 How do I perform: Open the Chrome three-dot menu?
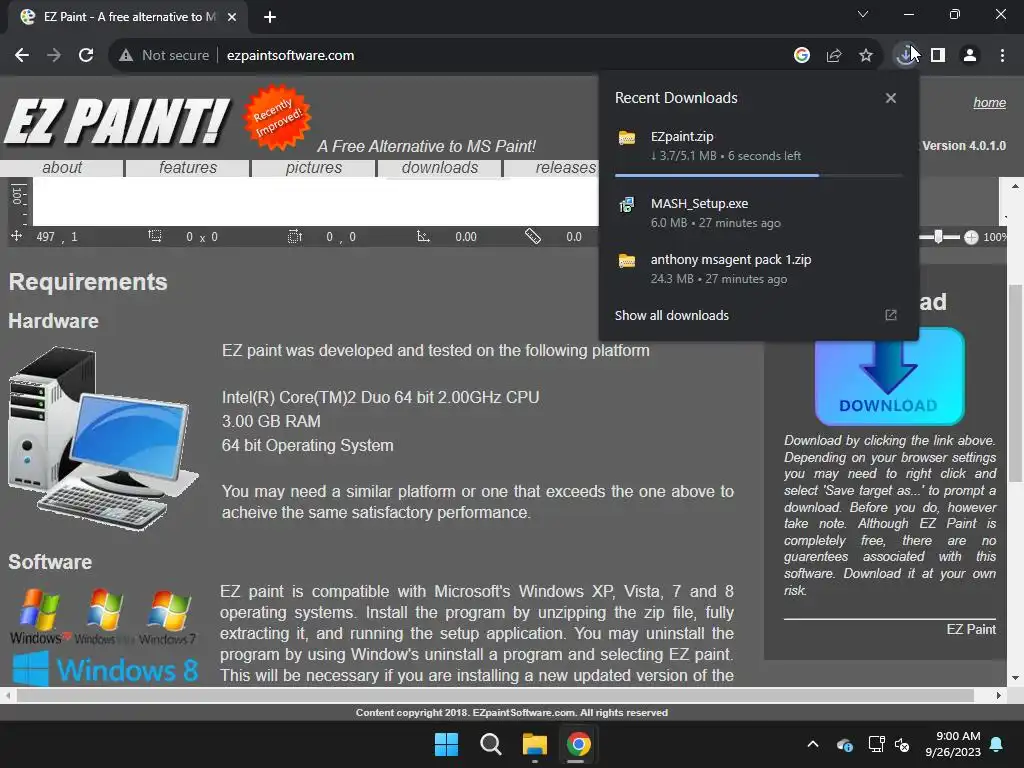(1002, 56)
